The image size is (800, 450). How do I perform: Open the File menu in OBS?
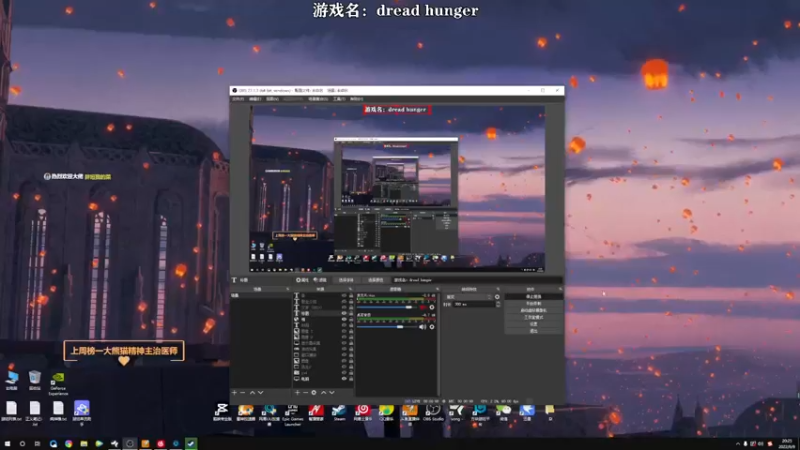[x=238, y=99]
